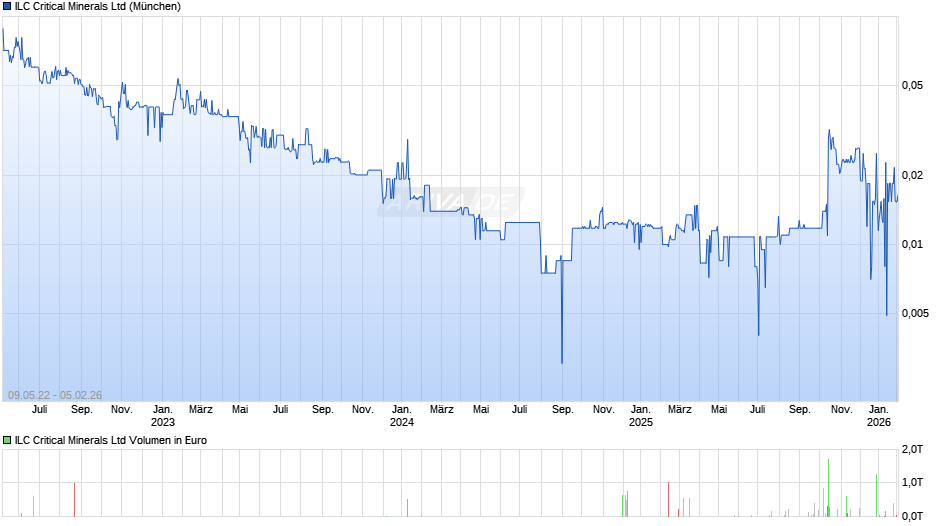Click the blue legend square beside ILC Critical Minerals
940x526 pixels.
tap(7, 7)
